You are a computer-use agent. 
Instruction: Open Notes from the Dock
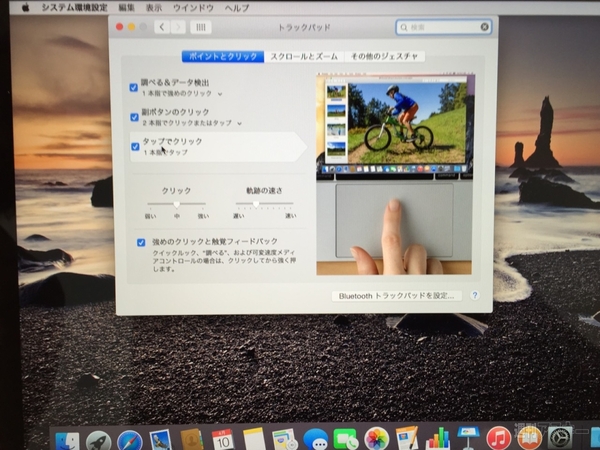pos(254,439)
